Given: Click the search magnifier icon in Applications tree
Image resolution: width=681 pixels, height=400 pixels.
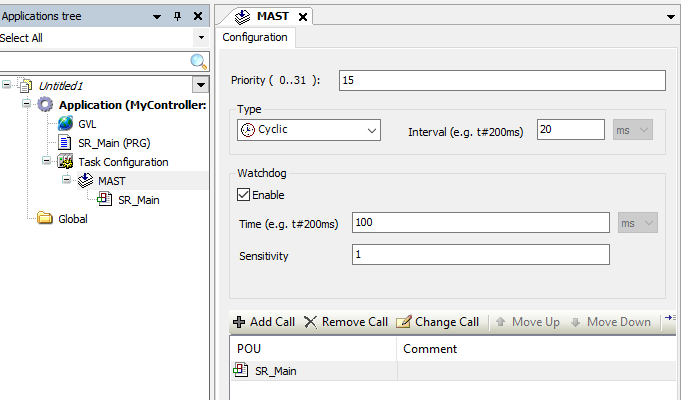Looking at the screenshot, I should pos(198,61).
